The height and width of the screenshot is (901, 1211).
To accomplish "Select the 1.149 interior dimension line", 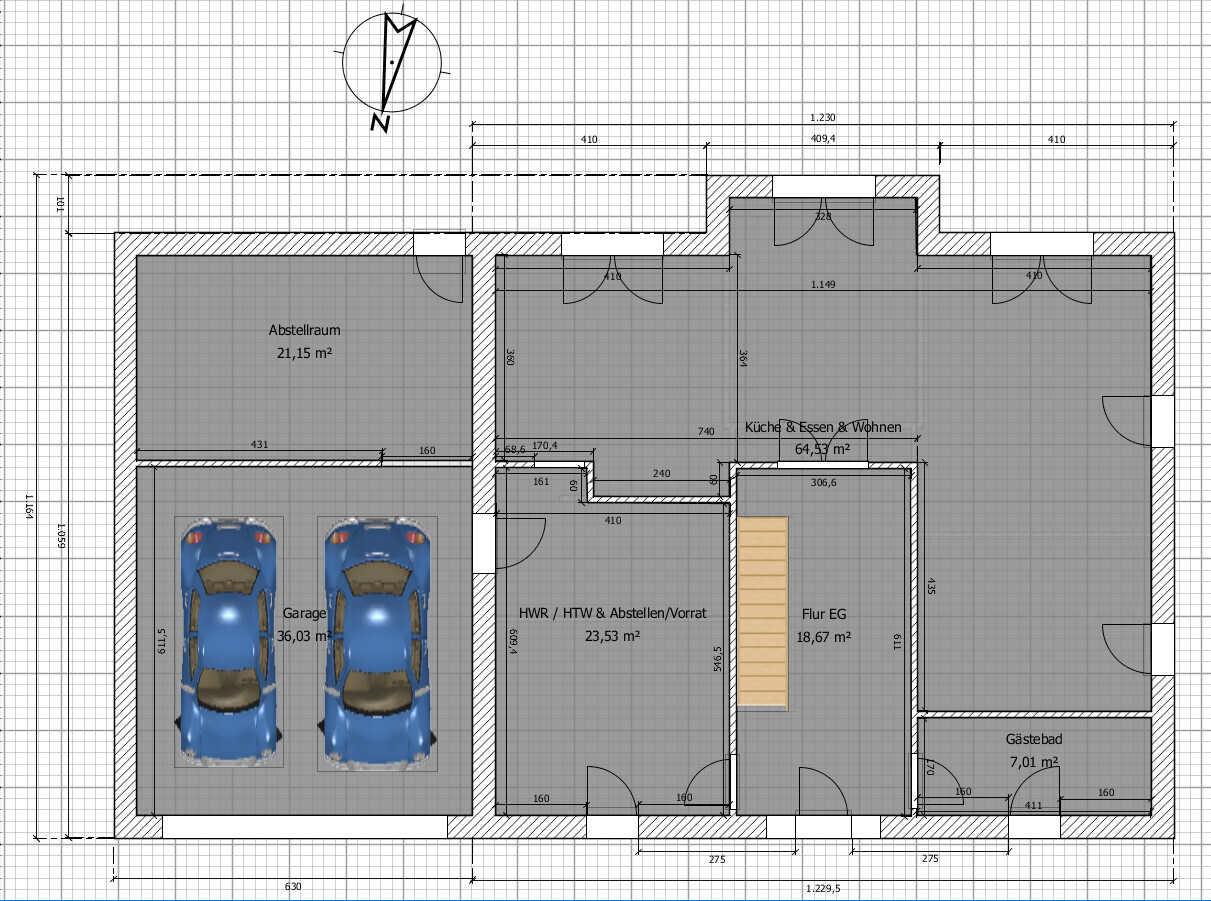I will tap(823, 285).
